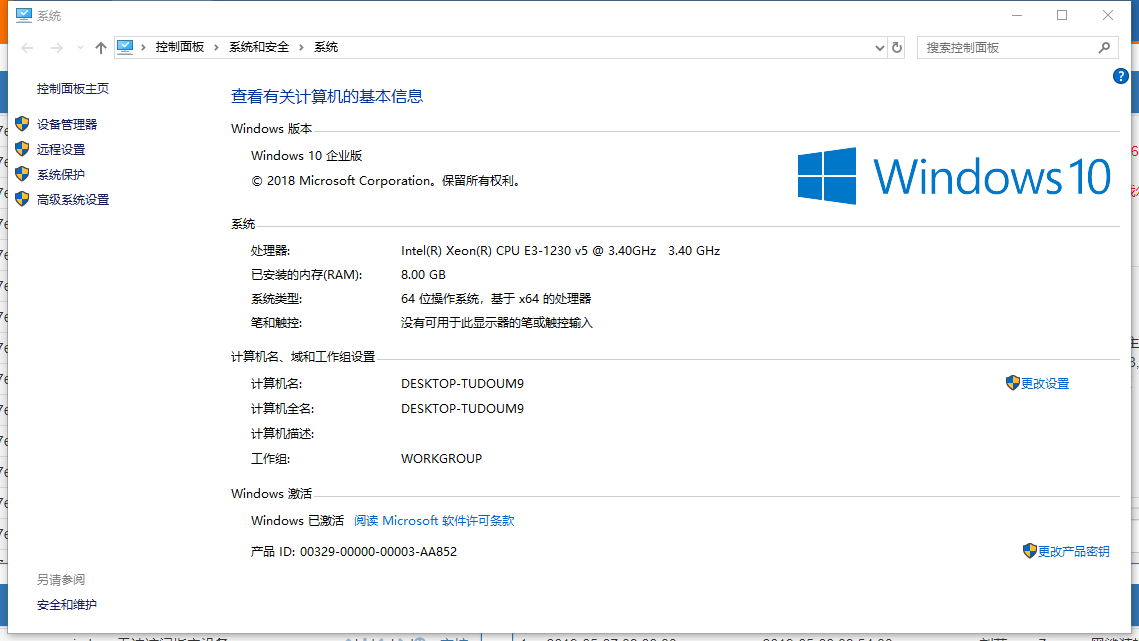
Task: Click the shield icon beside 更改设置
Action: (1012, 383)
